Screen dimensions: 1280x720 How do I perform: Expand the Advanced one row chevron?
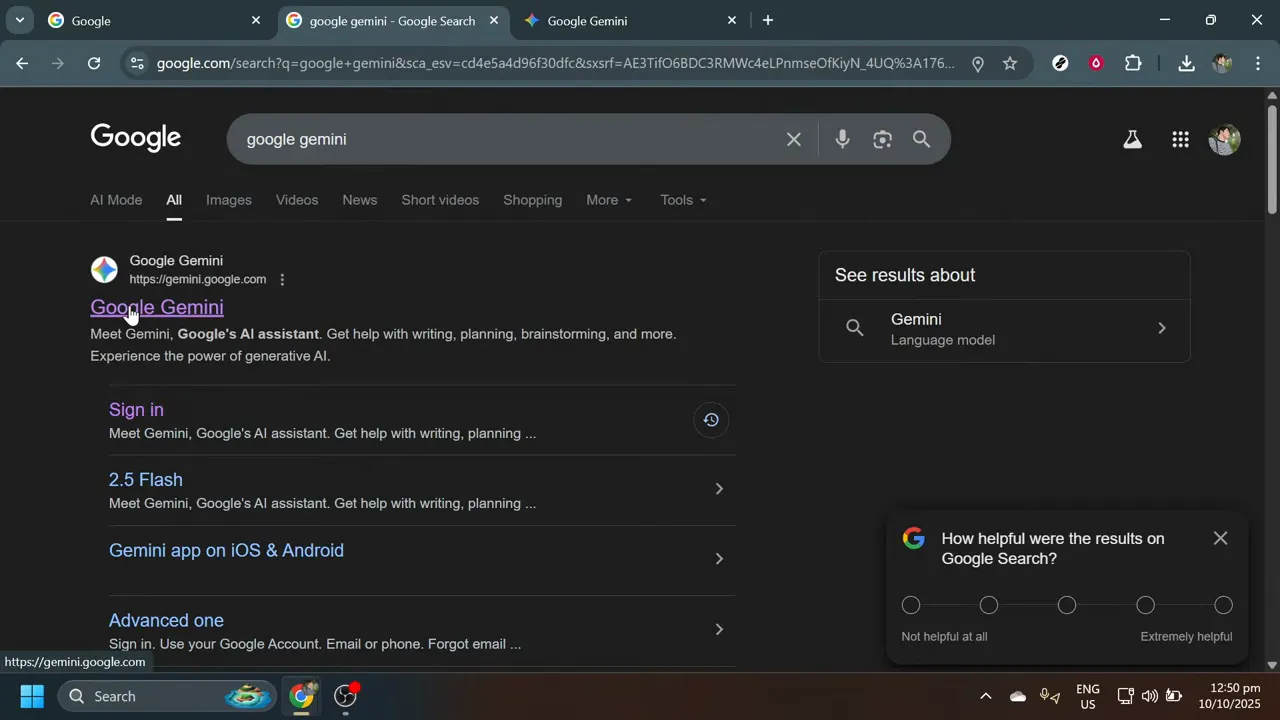(x=719, y=629)
